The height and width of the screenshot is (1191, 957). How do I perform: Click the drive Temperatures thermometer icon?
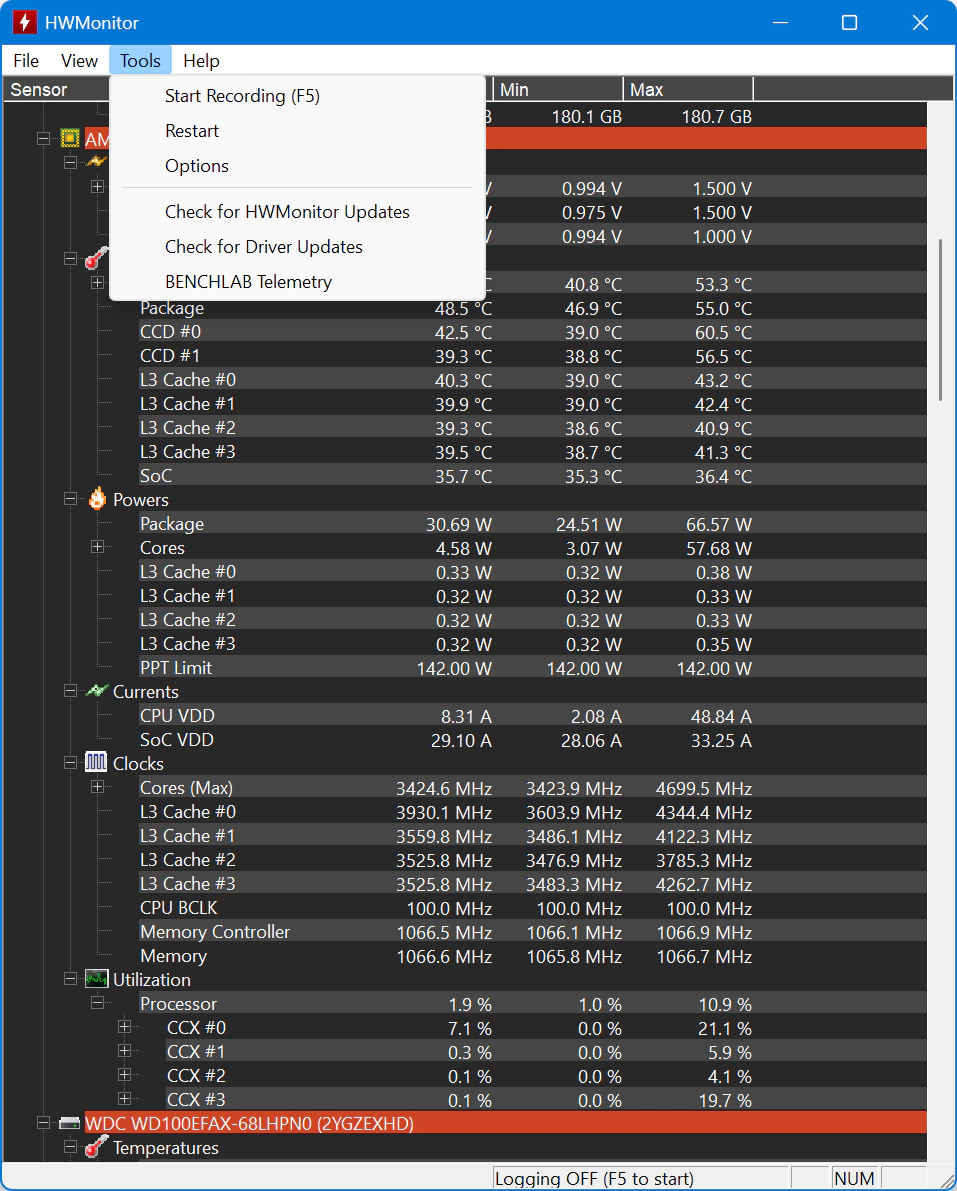96,1147
